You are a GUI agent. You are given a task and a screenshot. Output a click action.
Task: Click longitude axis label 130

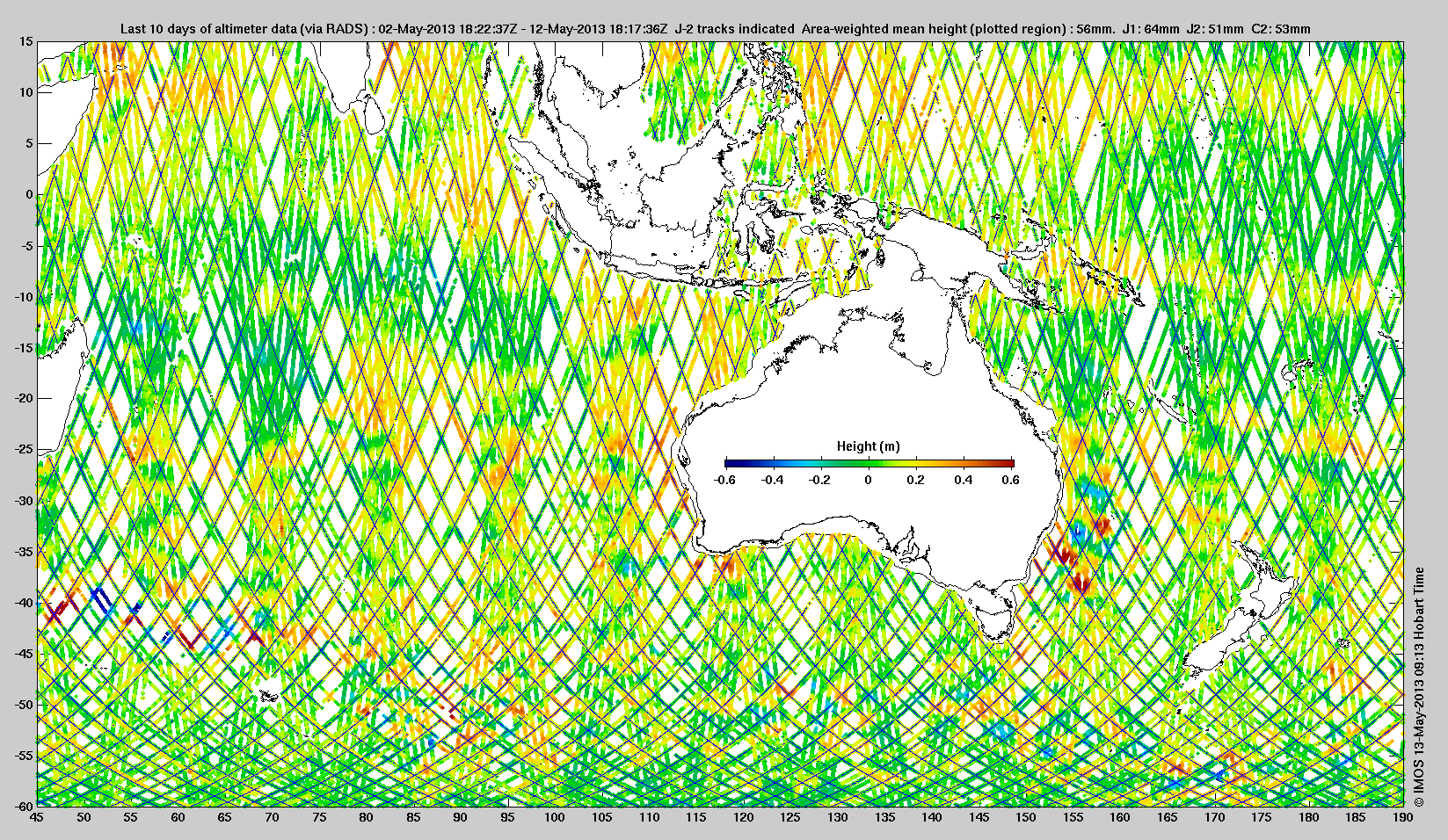838,817
